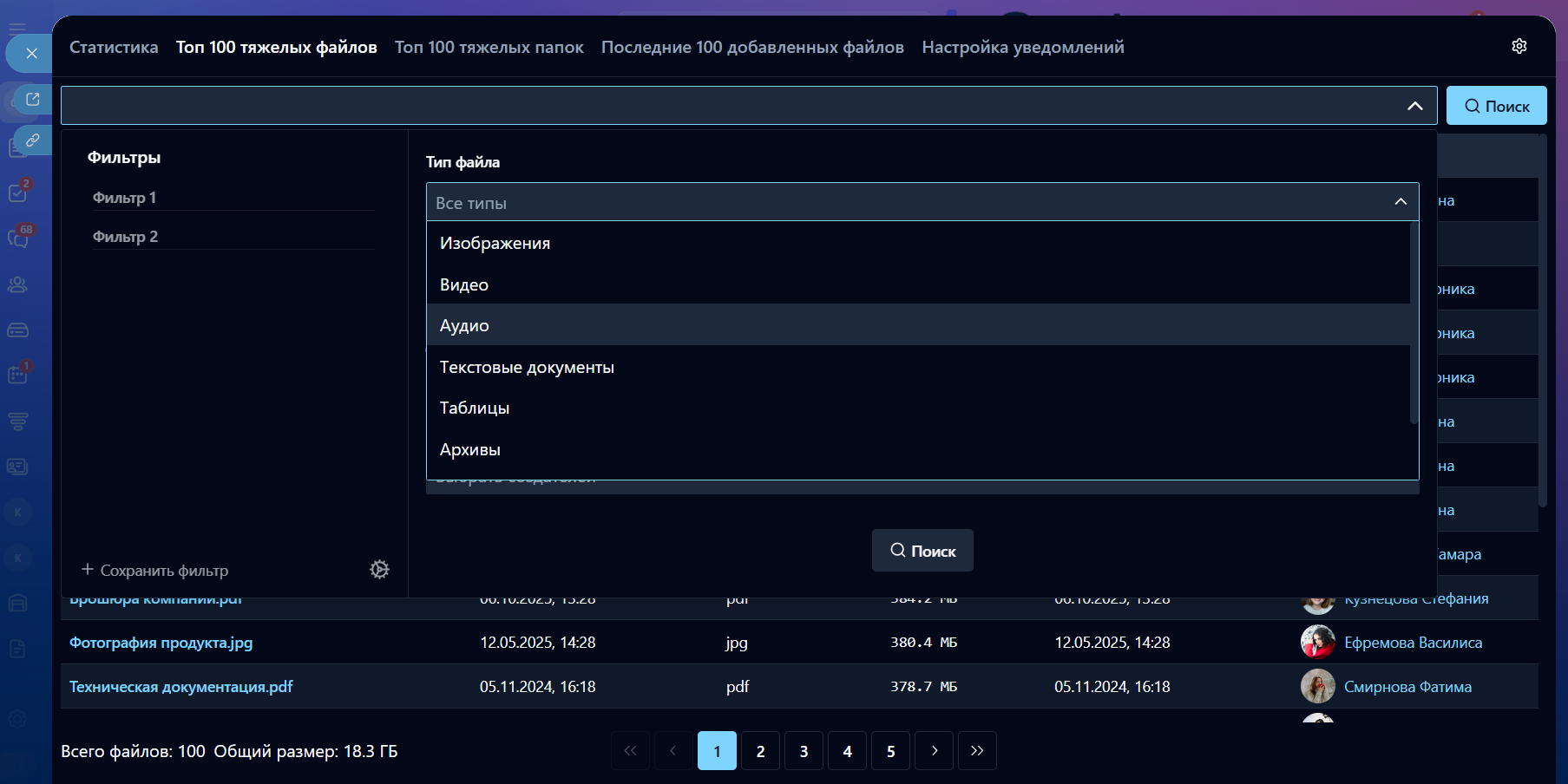Click the blue Поиск button at top
This screenshot has height=784, width=1568.
(x=1496, y=106)
